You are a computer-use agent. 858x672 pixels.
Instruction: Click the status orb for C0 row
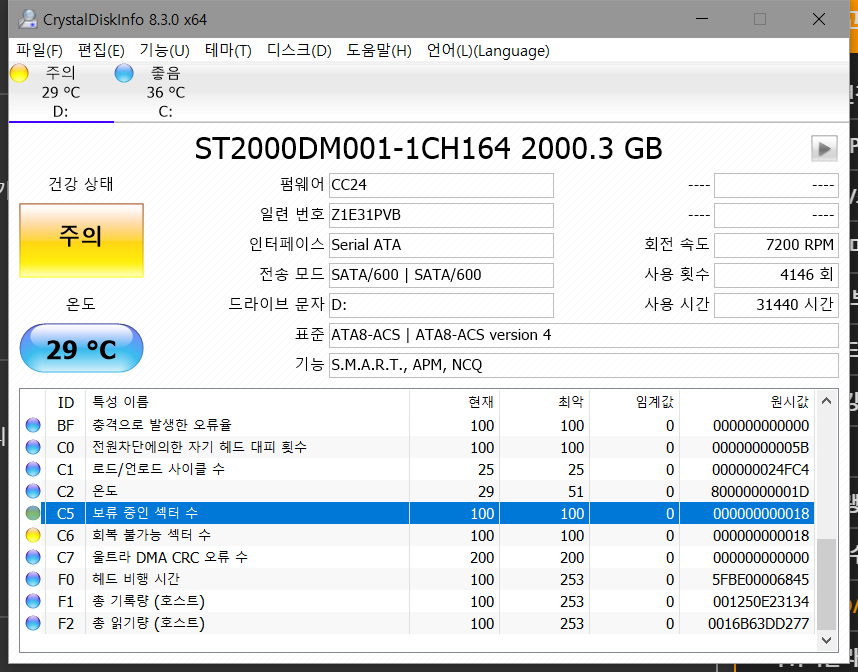pos(33,447)
